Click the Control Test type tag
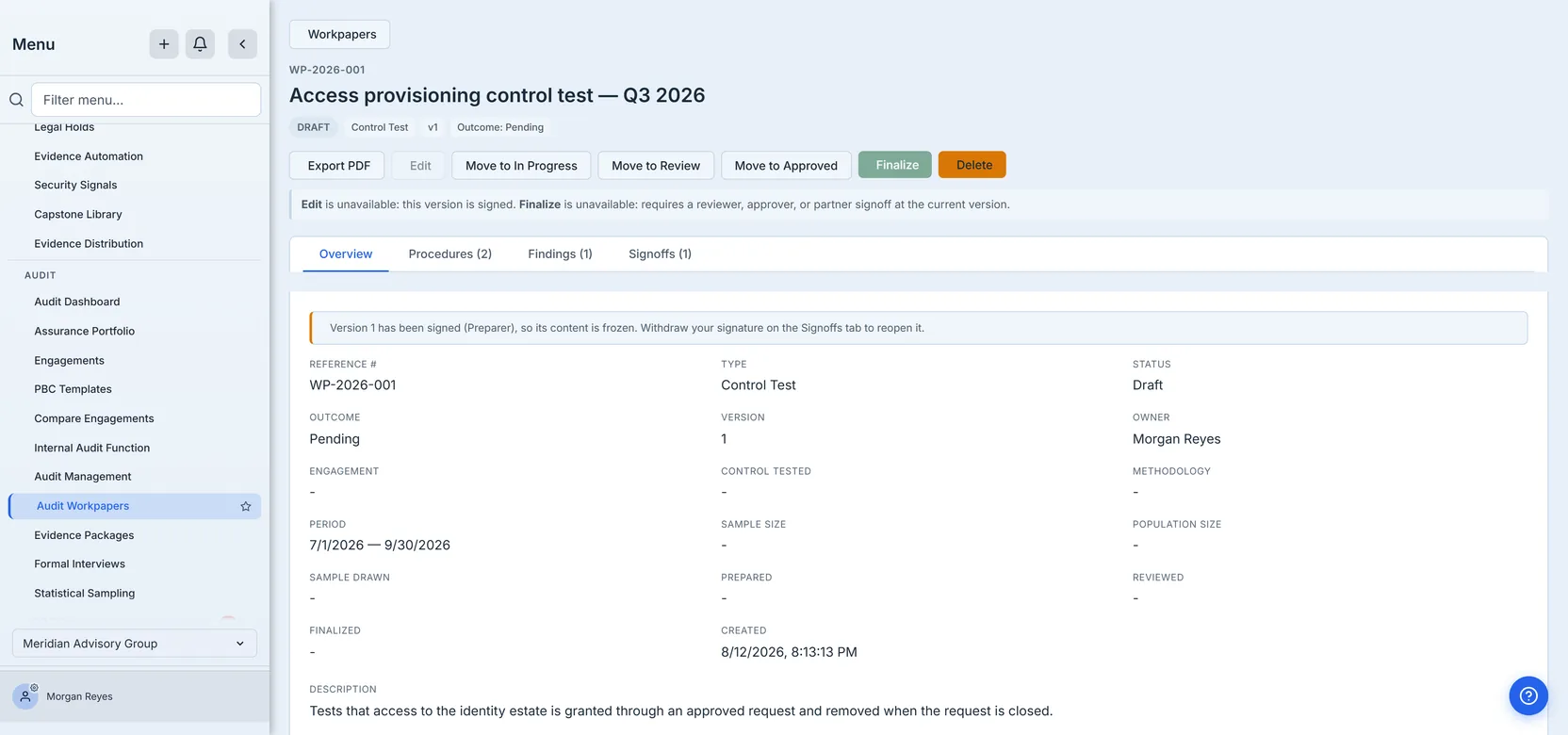The image size is (1568, 735). pos(380,127)
